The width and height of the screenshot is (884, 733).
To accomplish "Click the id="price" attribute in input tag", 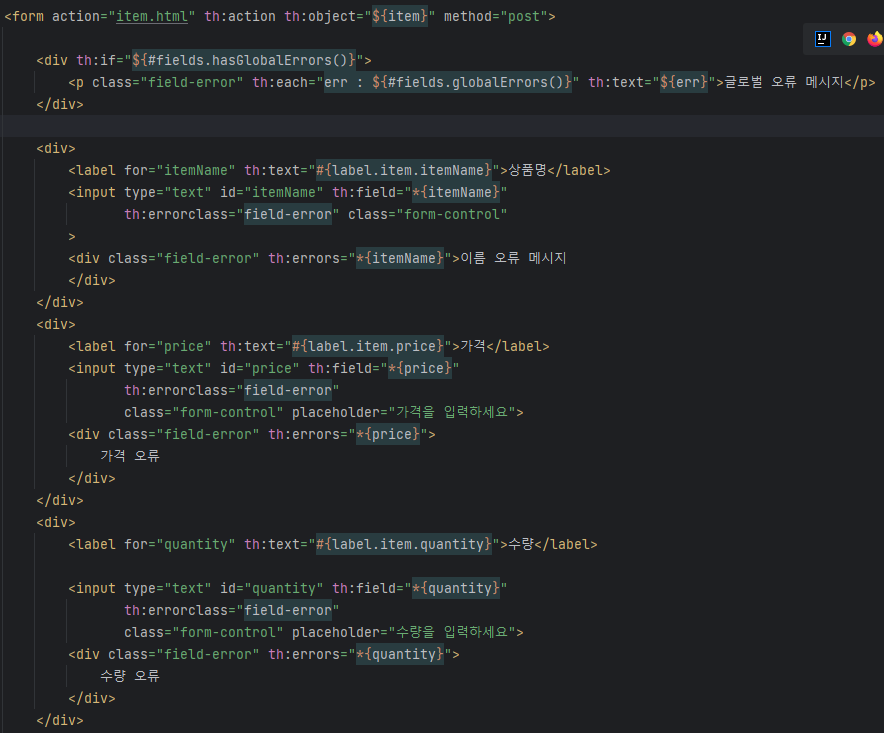I will 260,368.
